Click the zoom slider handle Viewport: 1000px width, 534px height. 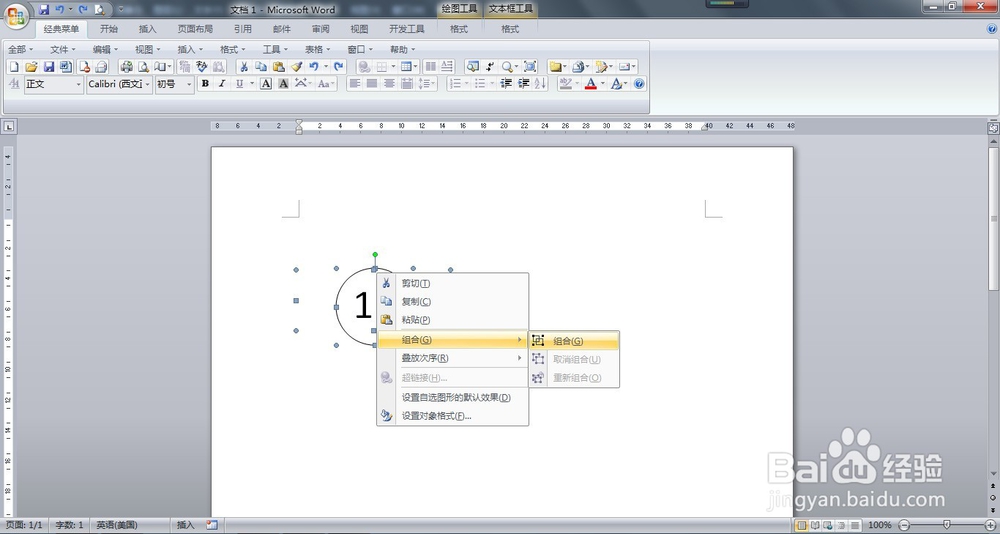[x=946, y=525]
